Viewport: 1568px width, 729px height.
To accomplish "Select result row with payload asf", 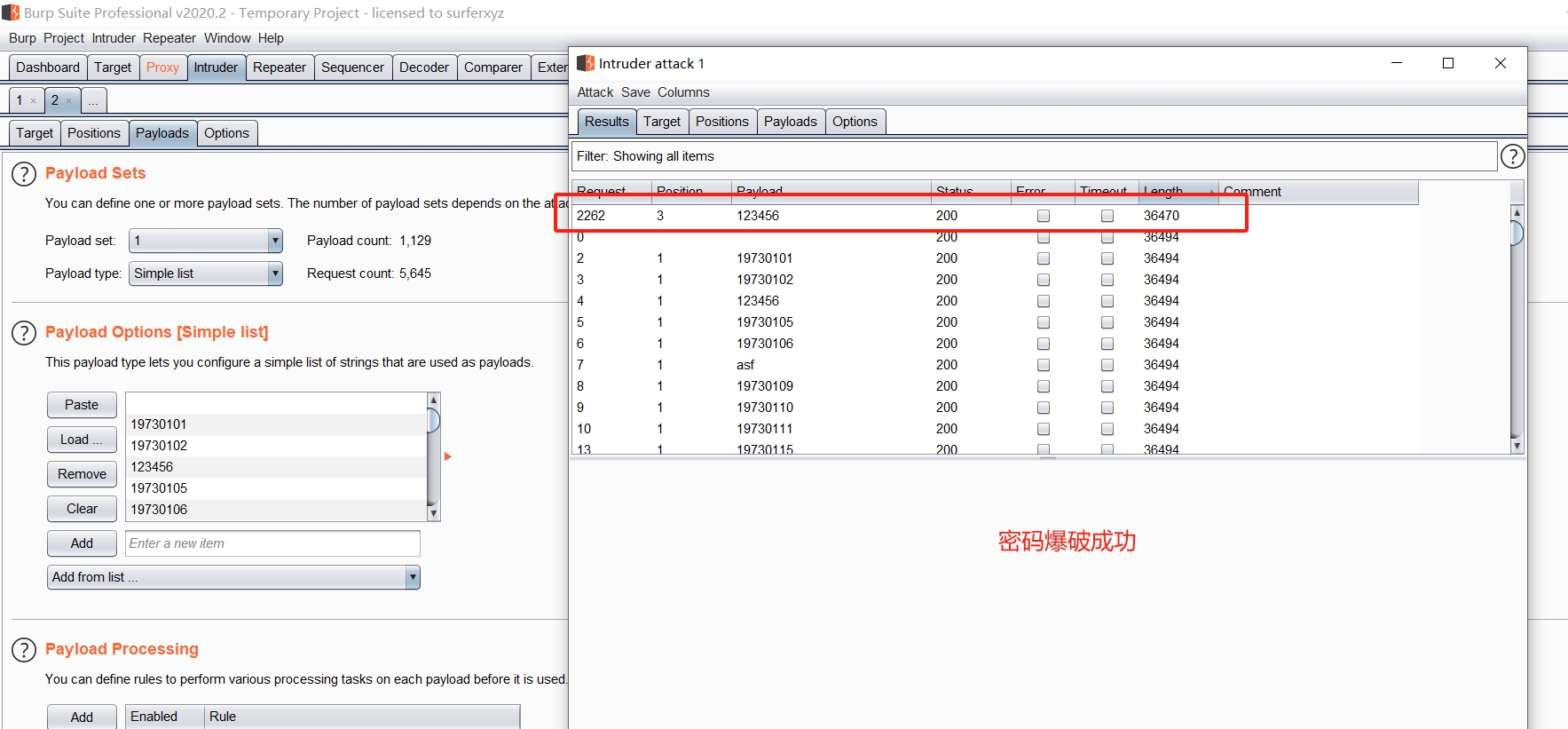I will (994, 365).
